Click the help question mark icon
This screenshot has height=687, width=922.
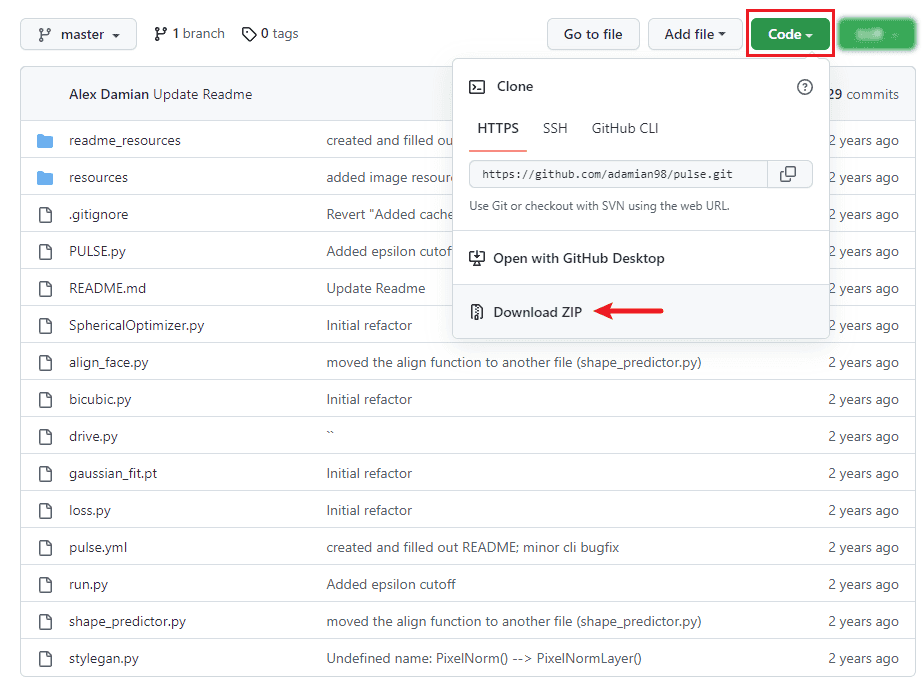pyautogui.click(x=804, y=87)
